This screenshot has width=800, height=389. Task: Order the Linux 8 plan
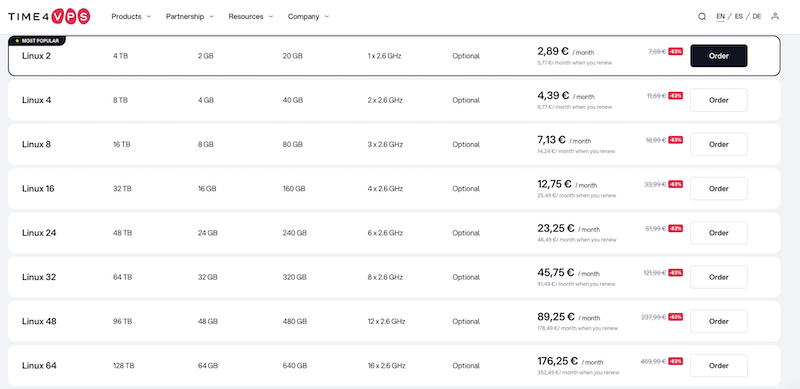tap(718, 144)
